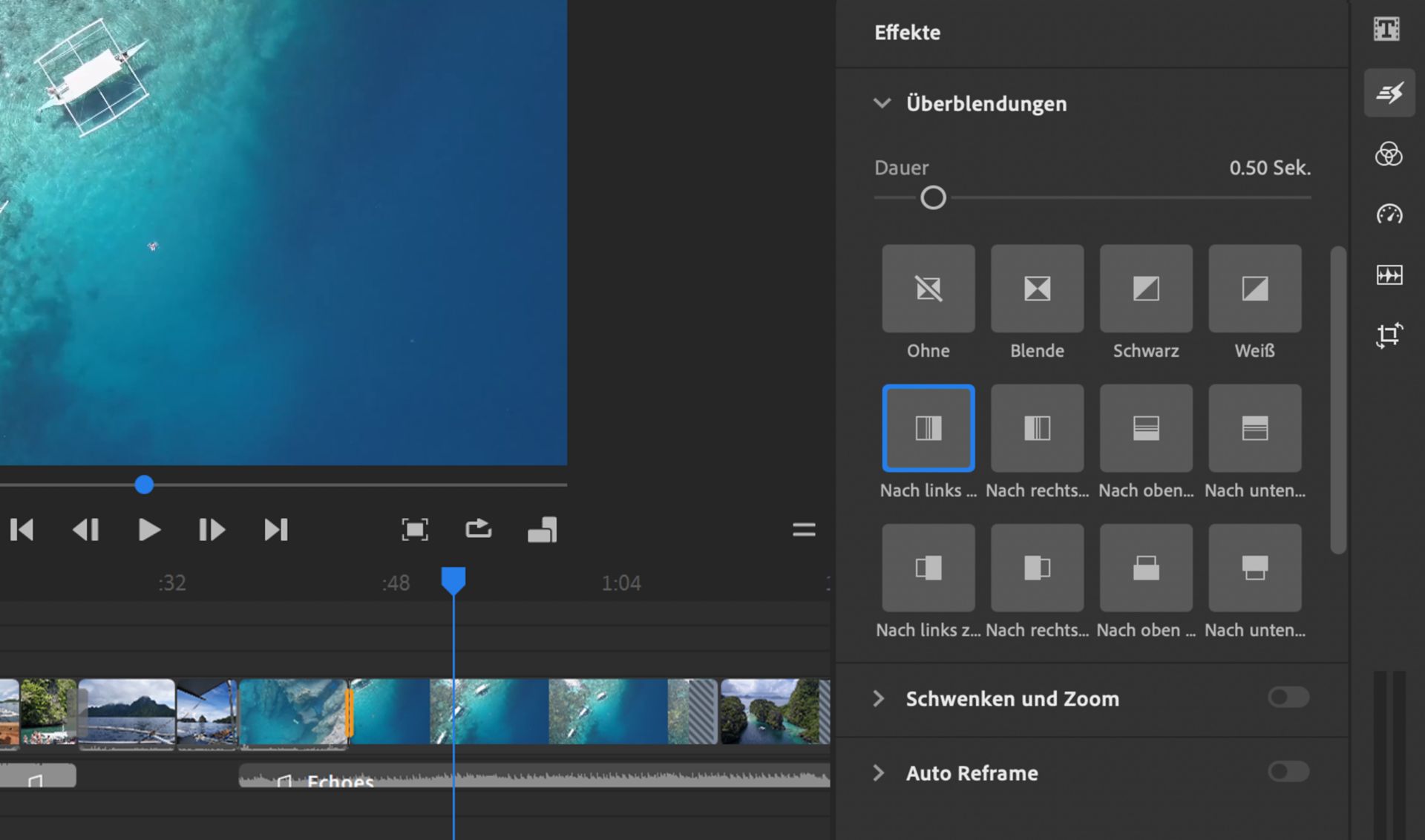Click the fullscreen preview icon
1425x840 pixels.
[x=414, y=530]
